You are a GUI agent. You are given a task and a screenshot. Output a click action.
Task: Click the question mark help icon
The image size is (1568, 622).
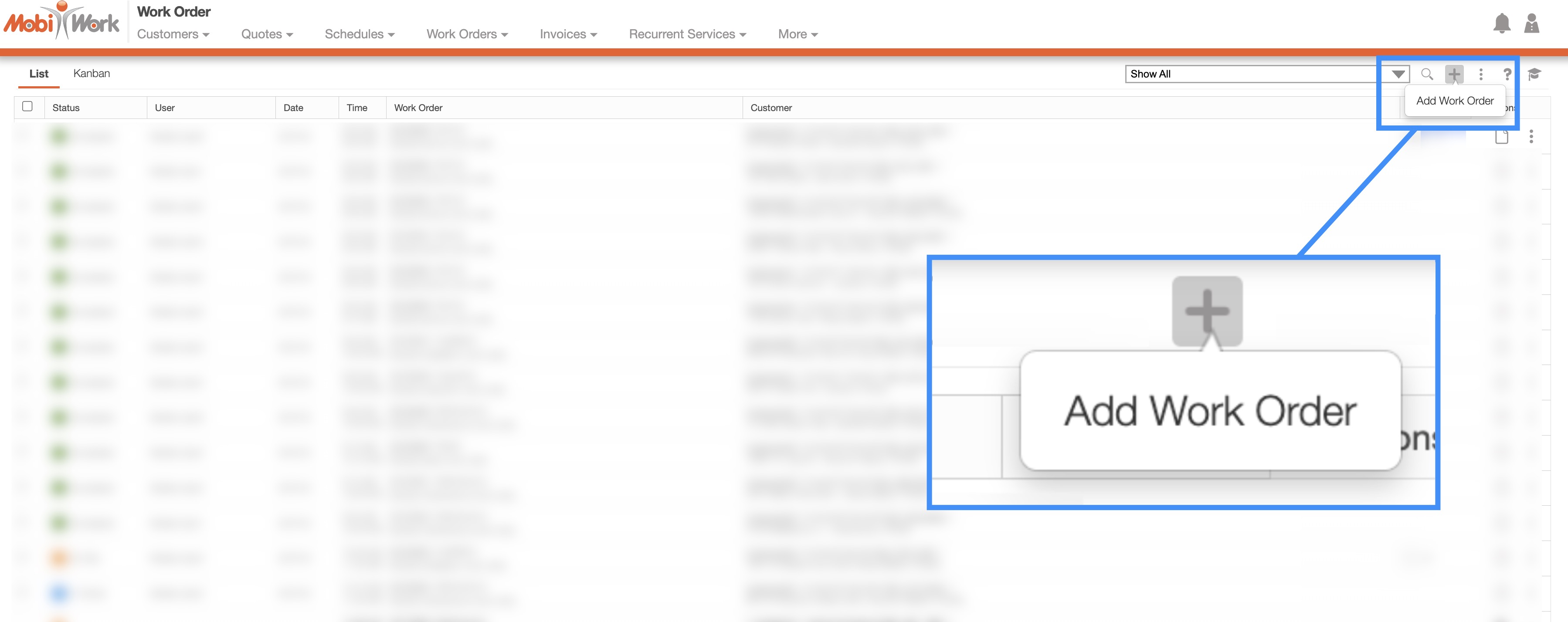tap(1507, 74)
